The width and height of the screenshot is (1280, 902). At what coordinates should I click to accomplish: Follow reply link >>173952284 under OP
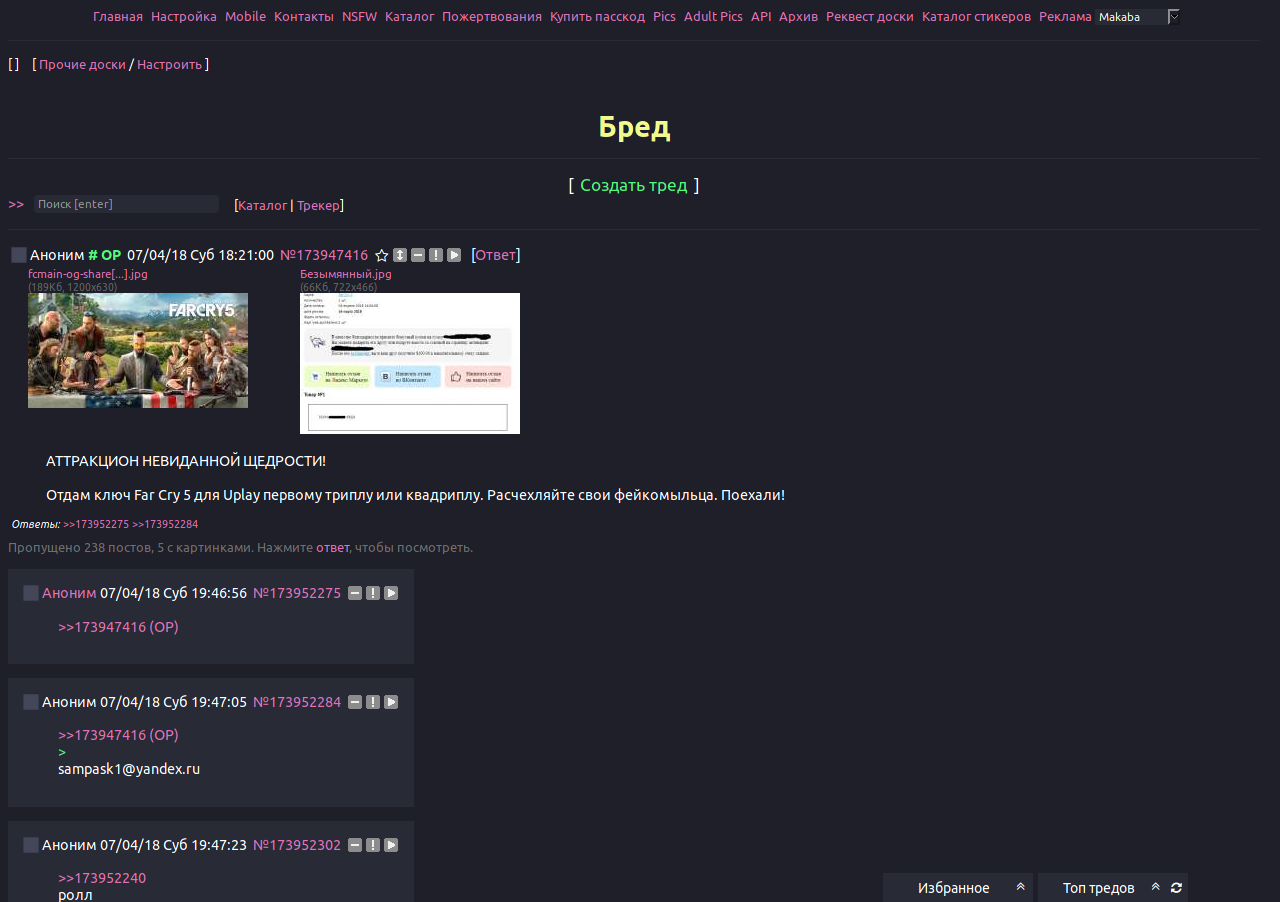(165, 524)
